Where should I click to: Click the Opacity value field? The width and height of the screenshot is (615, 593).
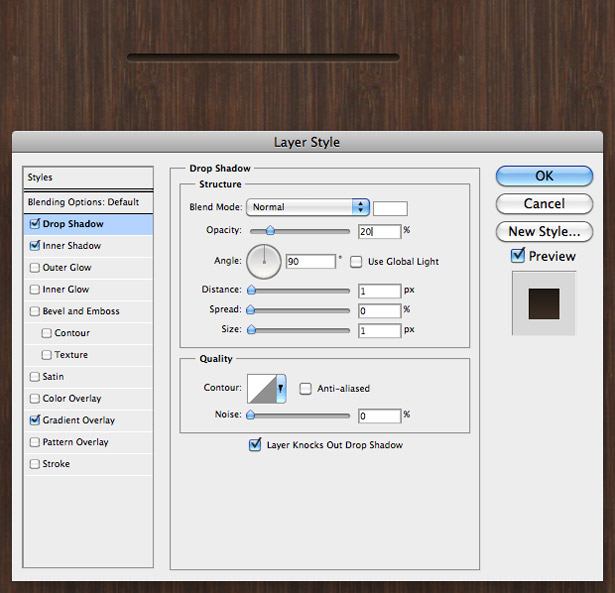point(380,231)
